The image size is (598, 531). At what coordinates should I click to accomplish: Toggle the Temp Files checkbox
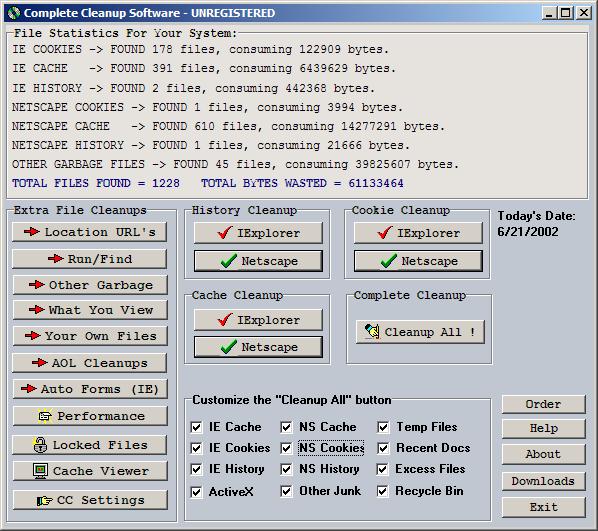point(383,427)
